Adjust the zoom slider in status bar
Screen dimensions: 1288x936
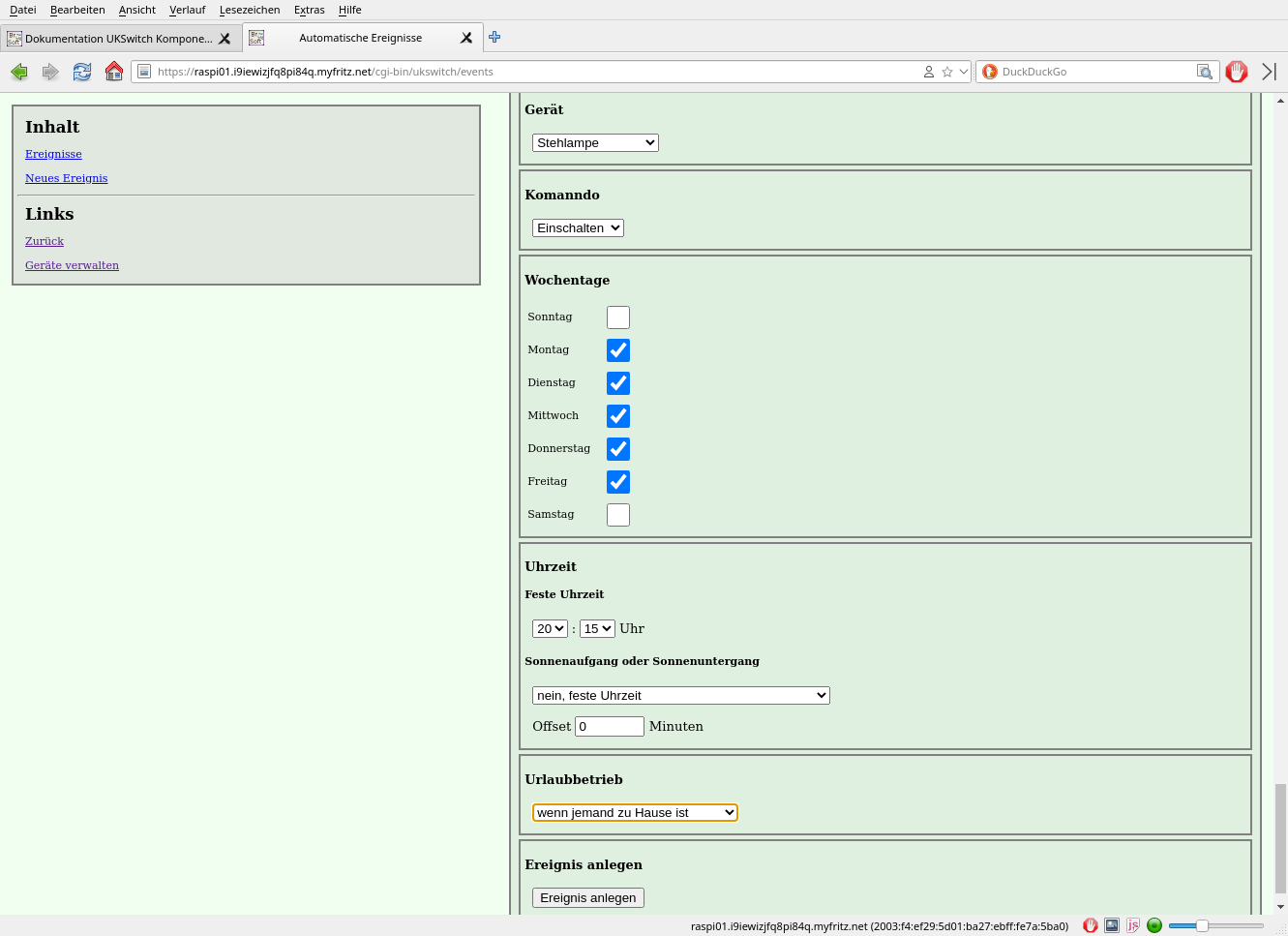click(x=1202, y=926)
